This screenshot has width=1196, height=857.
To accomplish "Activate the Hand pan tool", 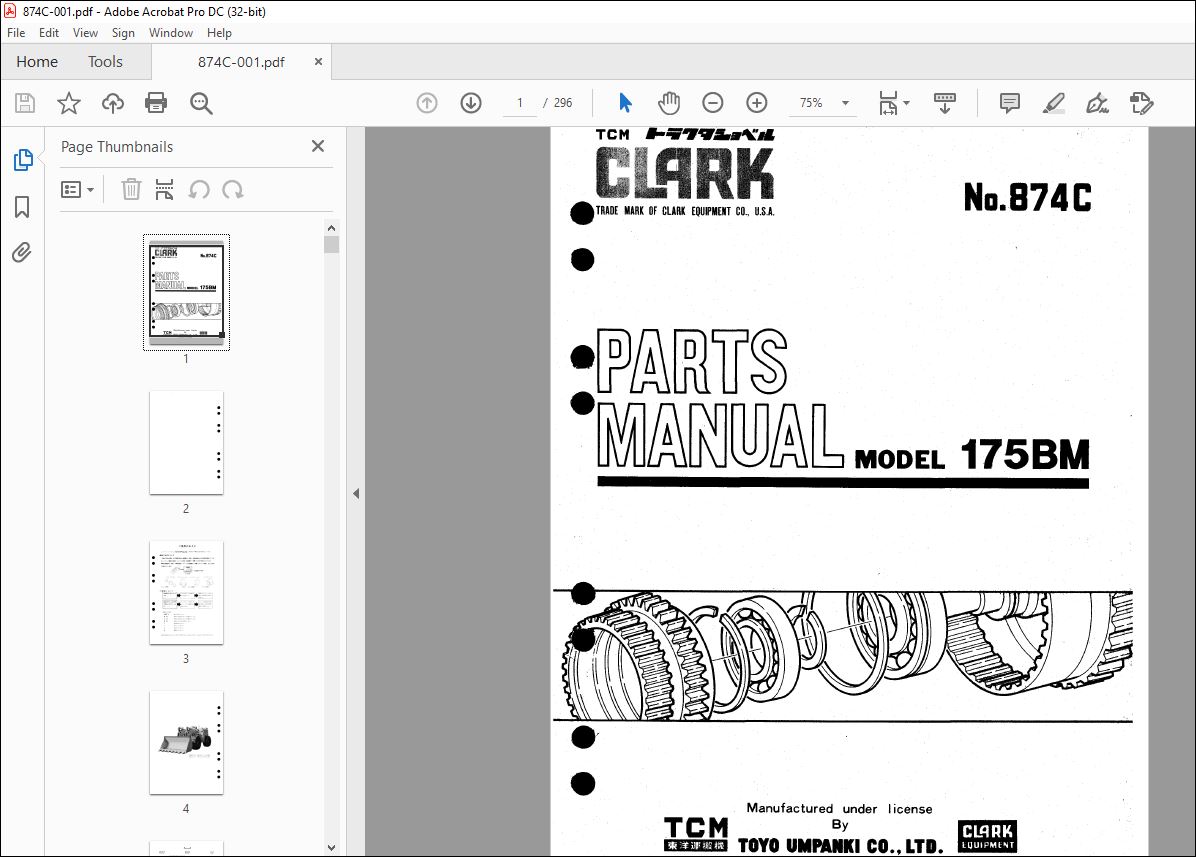I will coord(669,103).
